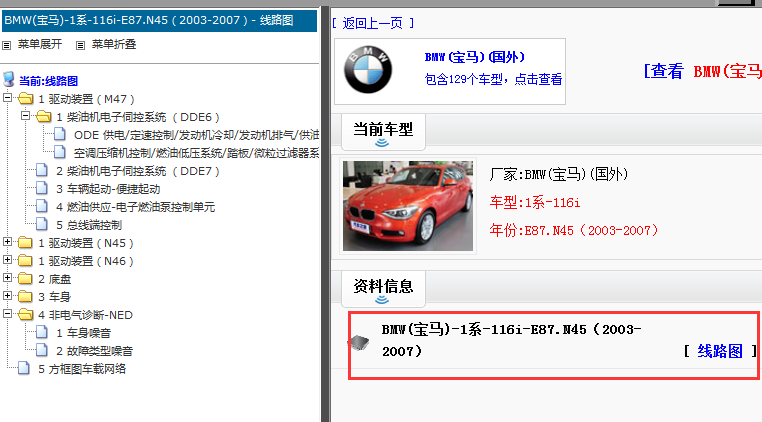This screenshot has width=762, height=422.
Task: Click the 菜单折叠 collapse-menu icon
Action: pos(80,45)
